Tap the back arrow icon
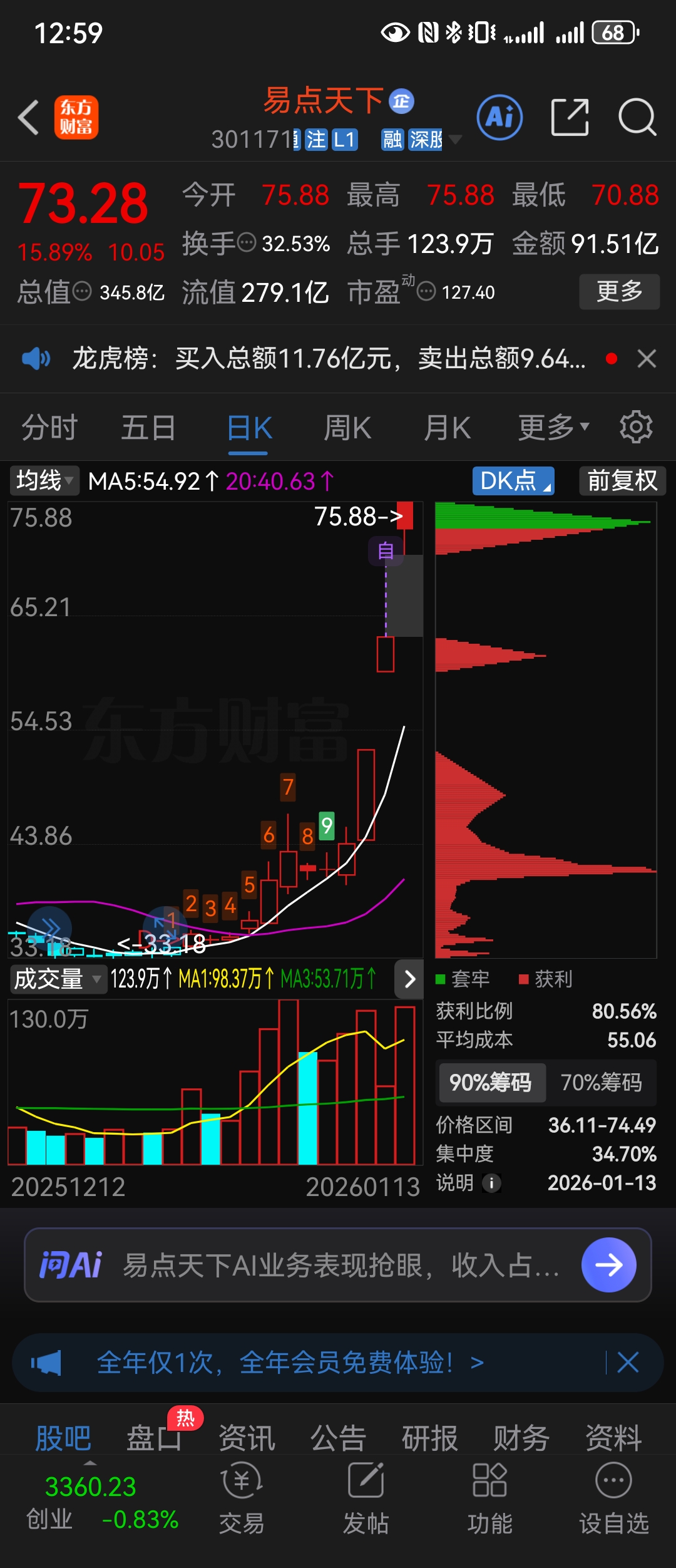 [29, 117]
